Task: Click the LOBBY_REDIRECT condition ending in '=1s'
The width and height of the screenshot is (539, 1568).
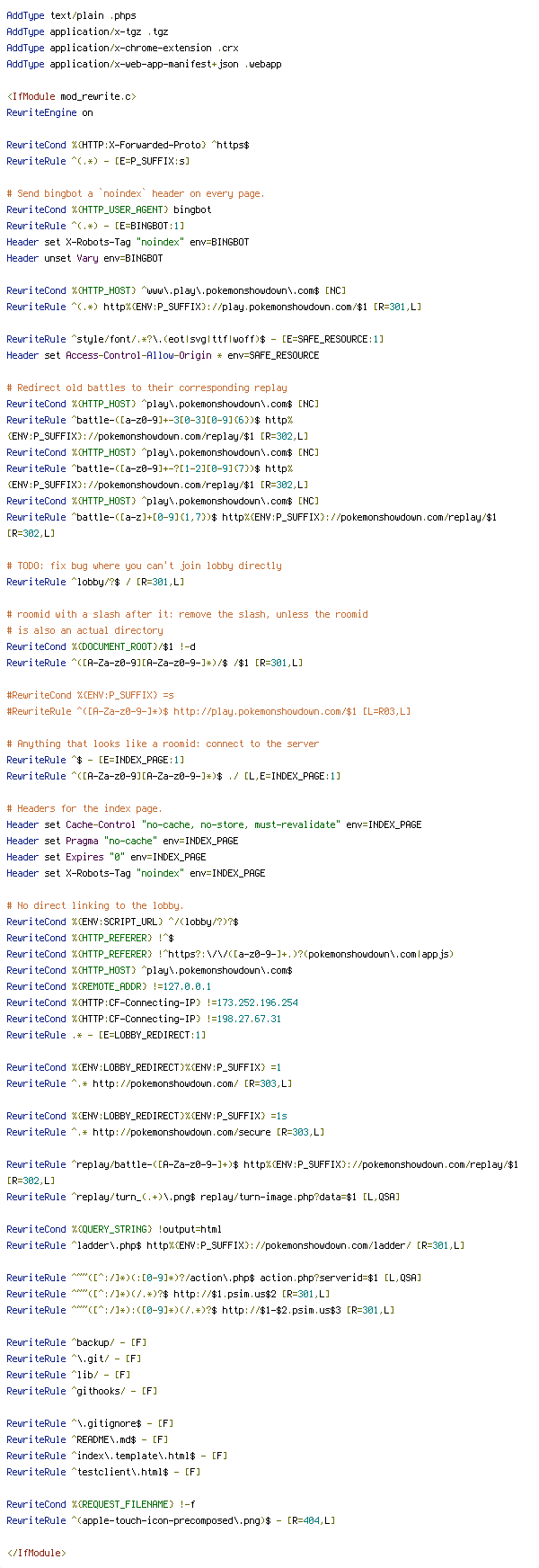Action: (146, 1117)
